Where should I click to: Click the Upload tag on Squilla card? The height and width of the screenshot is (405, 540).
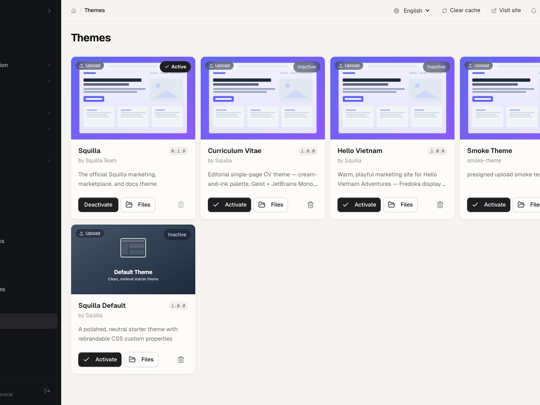(90, 65)
